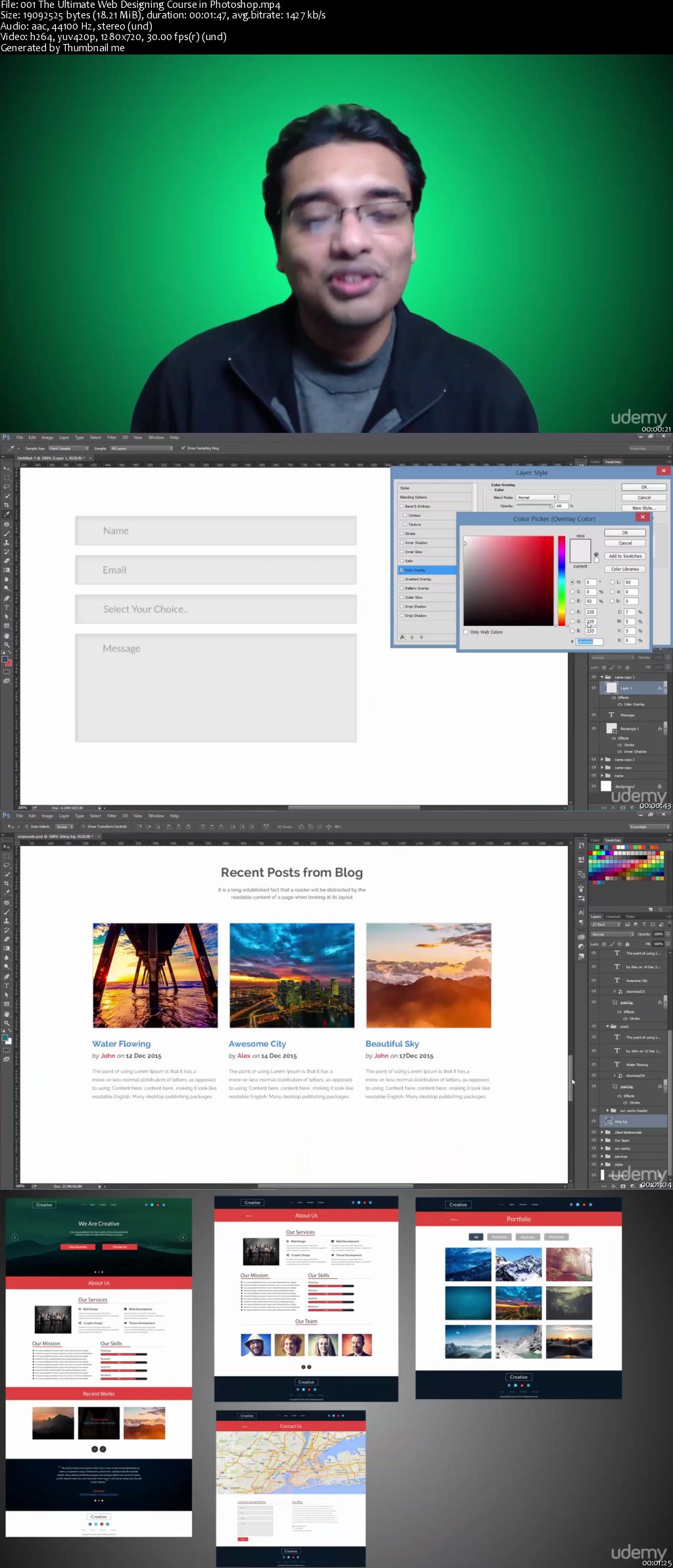Open Normal blend mode dropdown in corporate.psd Layers
The width and height of the screenshot is (673, 1568).
[x=613, y=934]
